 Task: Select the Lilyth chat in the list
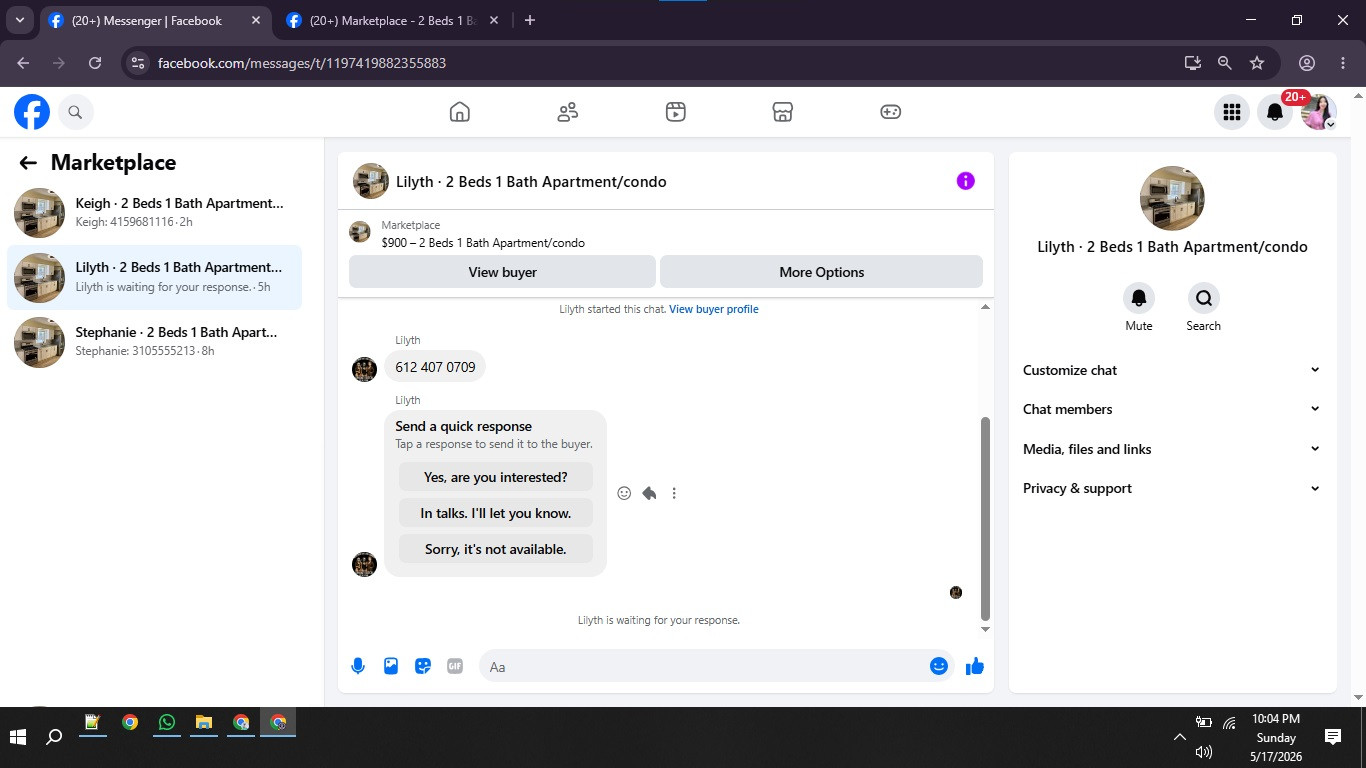[155, 277]
